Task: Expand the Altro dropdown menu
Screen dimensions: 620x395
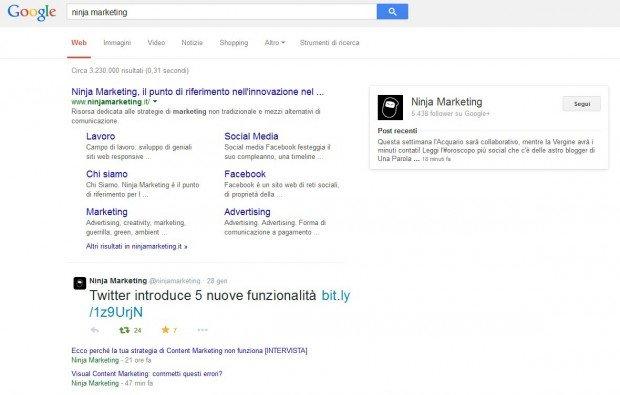Action: pyautogui.click(x=274, y=43)
